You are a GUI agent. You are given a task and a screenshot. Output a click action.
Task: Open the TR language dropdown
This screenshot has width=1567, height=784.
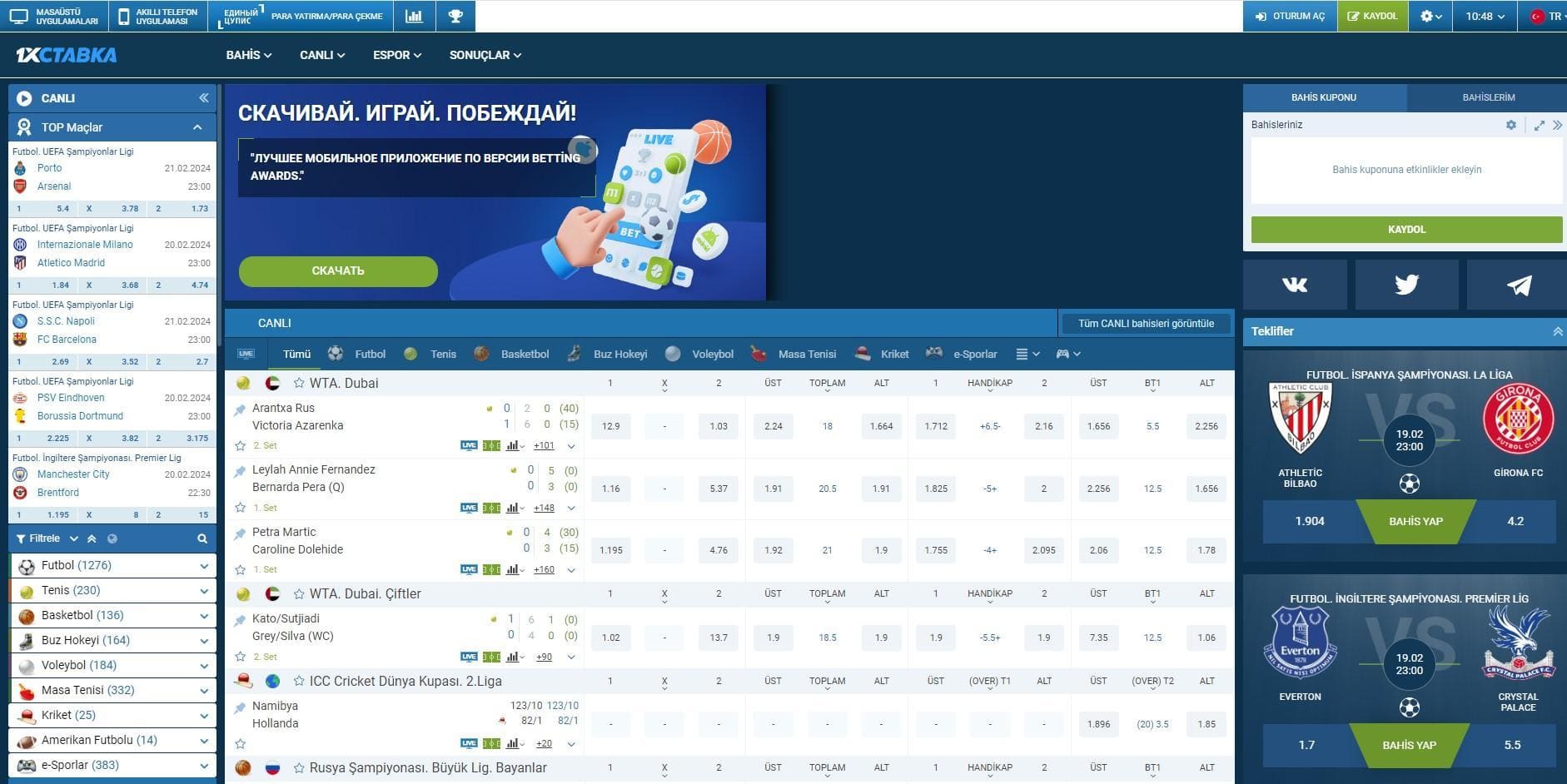tap(1546, 16)
